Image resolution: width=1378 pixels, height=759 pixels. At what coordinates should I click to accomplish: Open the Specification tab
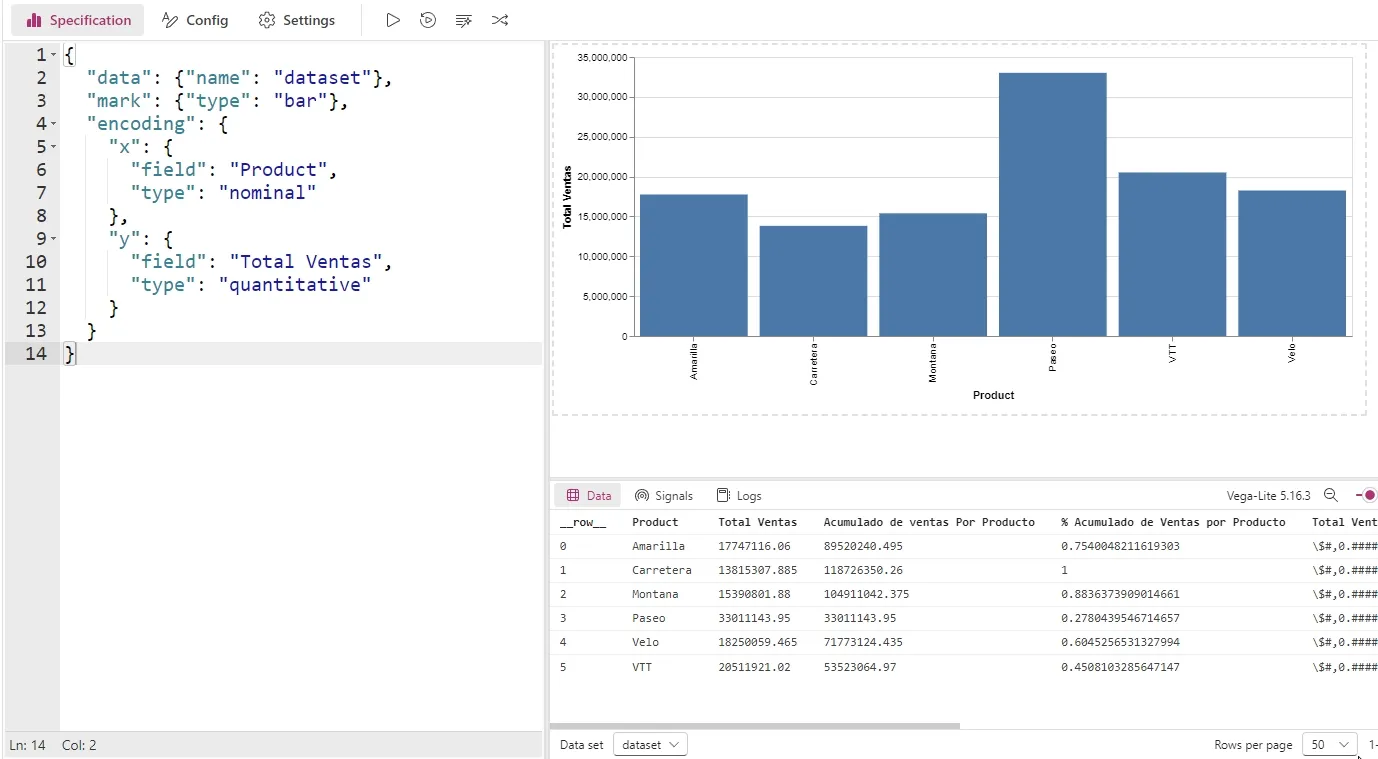point(78,20)
